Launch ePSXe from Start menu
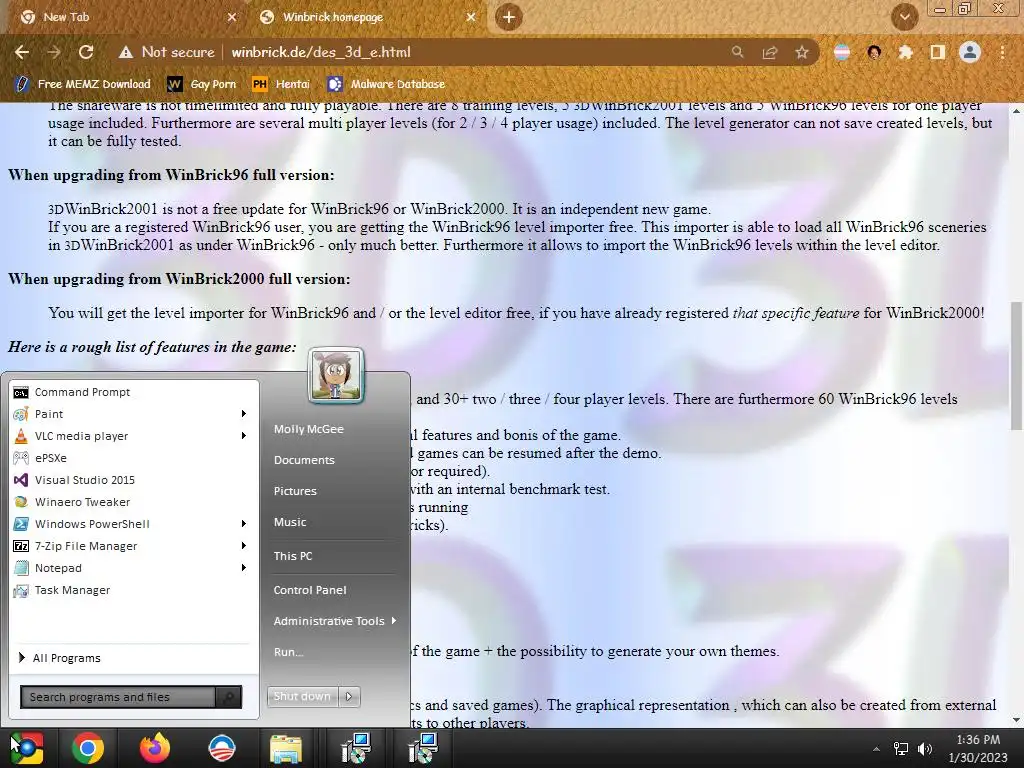 tap(134, 458)
